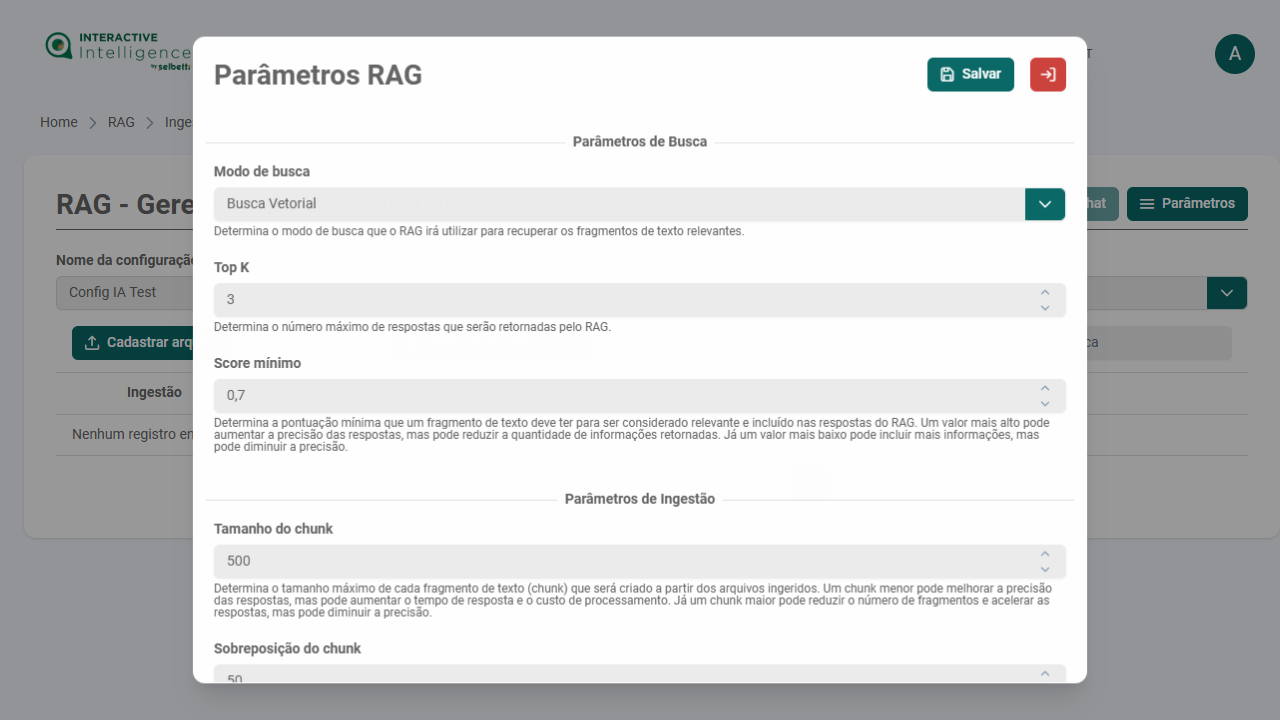Click the 'Modo de busca' label

pyautogui.click(x=262, y=172)
